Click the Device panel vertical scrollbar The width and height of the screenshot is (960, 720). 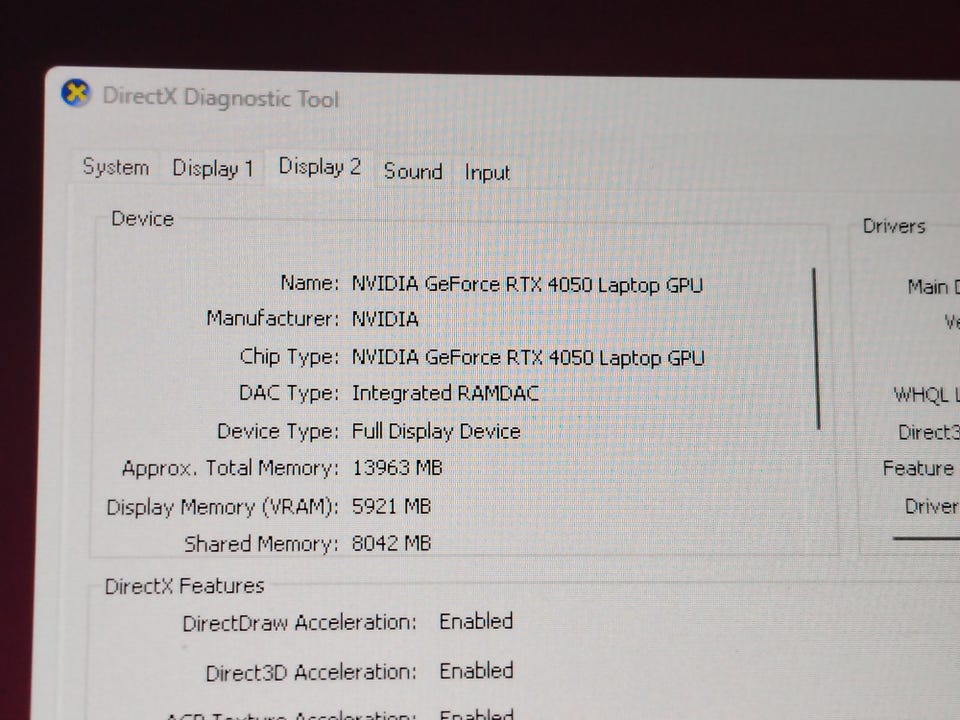point(816,348)
